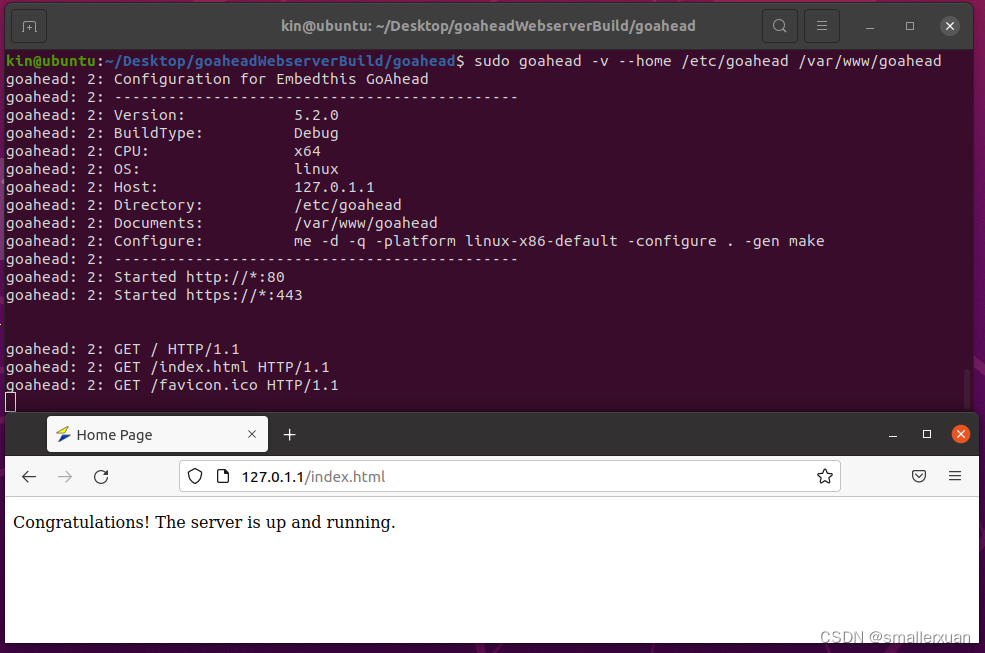Click the address bar showing 127.0.1.1/index.html
This screenshot has height=653, width=985.
pyautogui.click(x=509, y=476)
